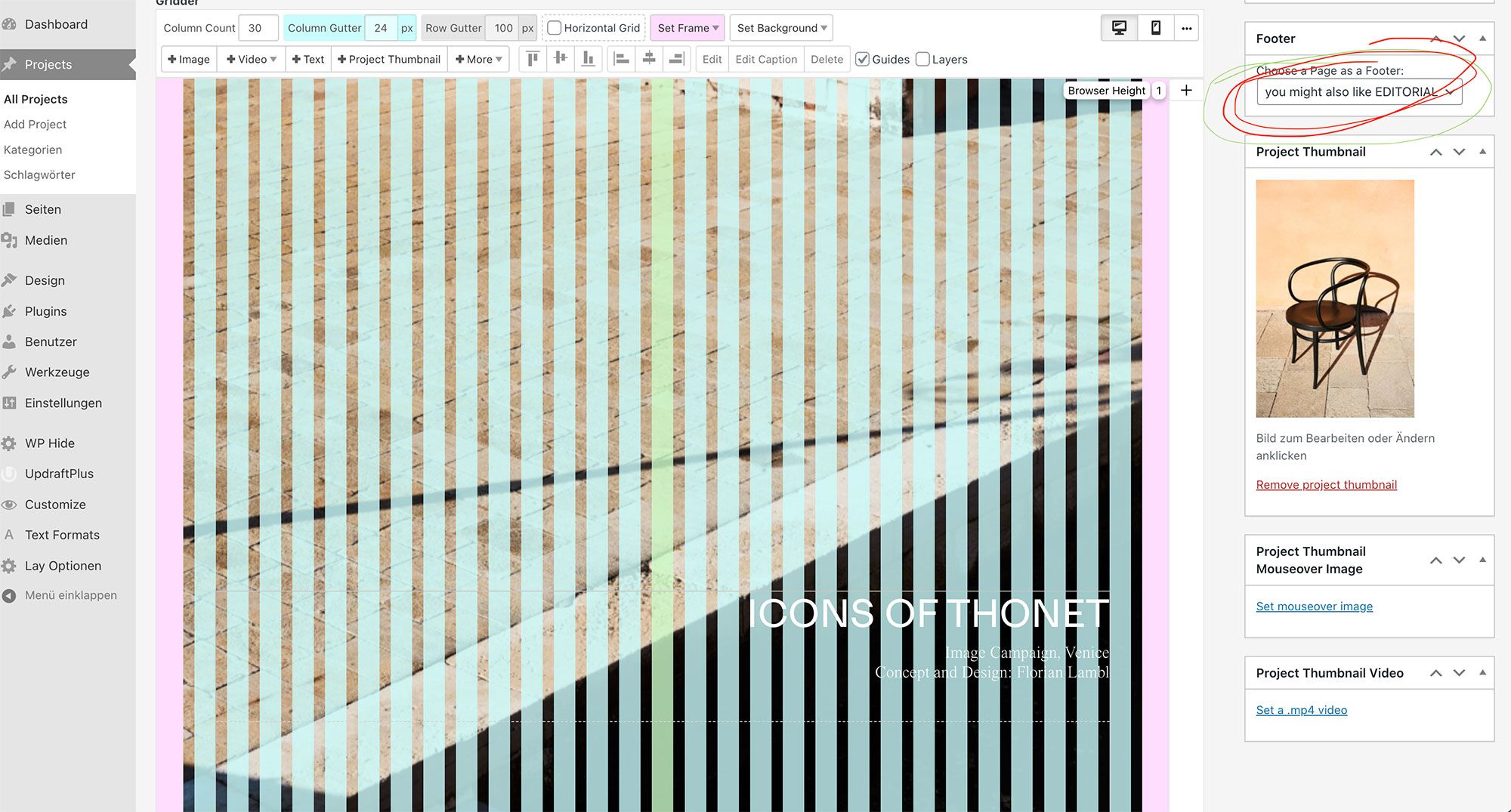Align selected elements to top

(533, 59)
